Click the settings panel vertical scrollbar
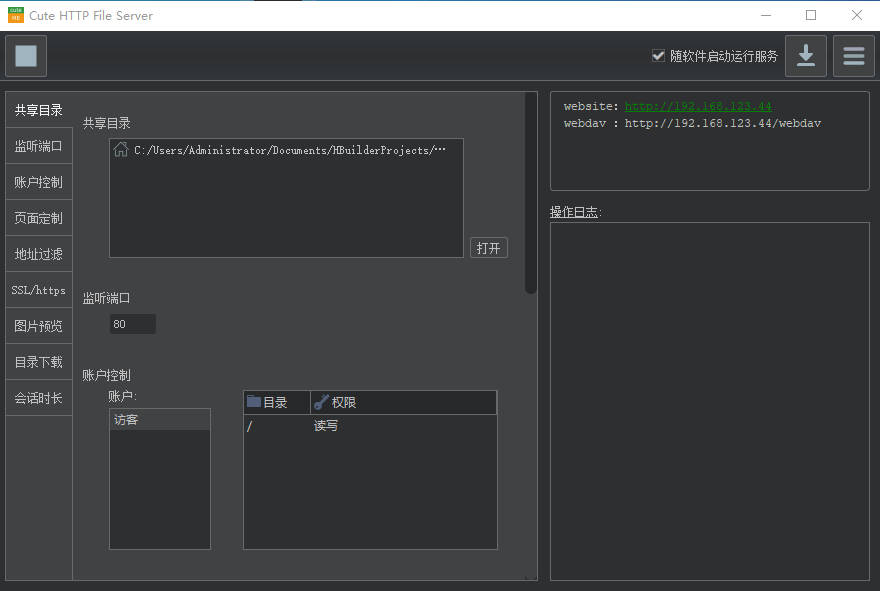This screenshot has width=880, height=591. [x=530, y=193]
